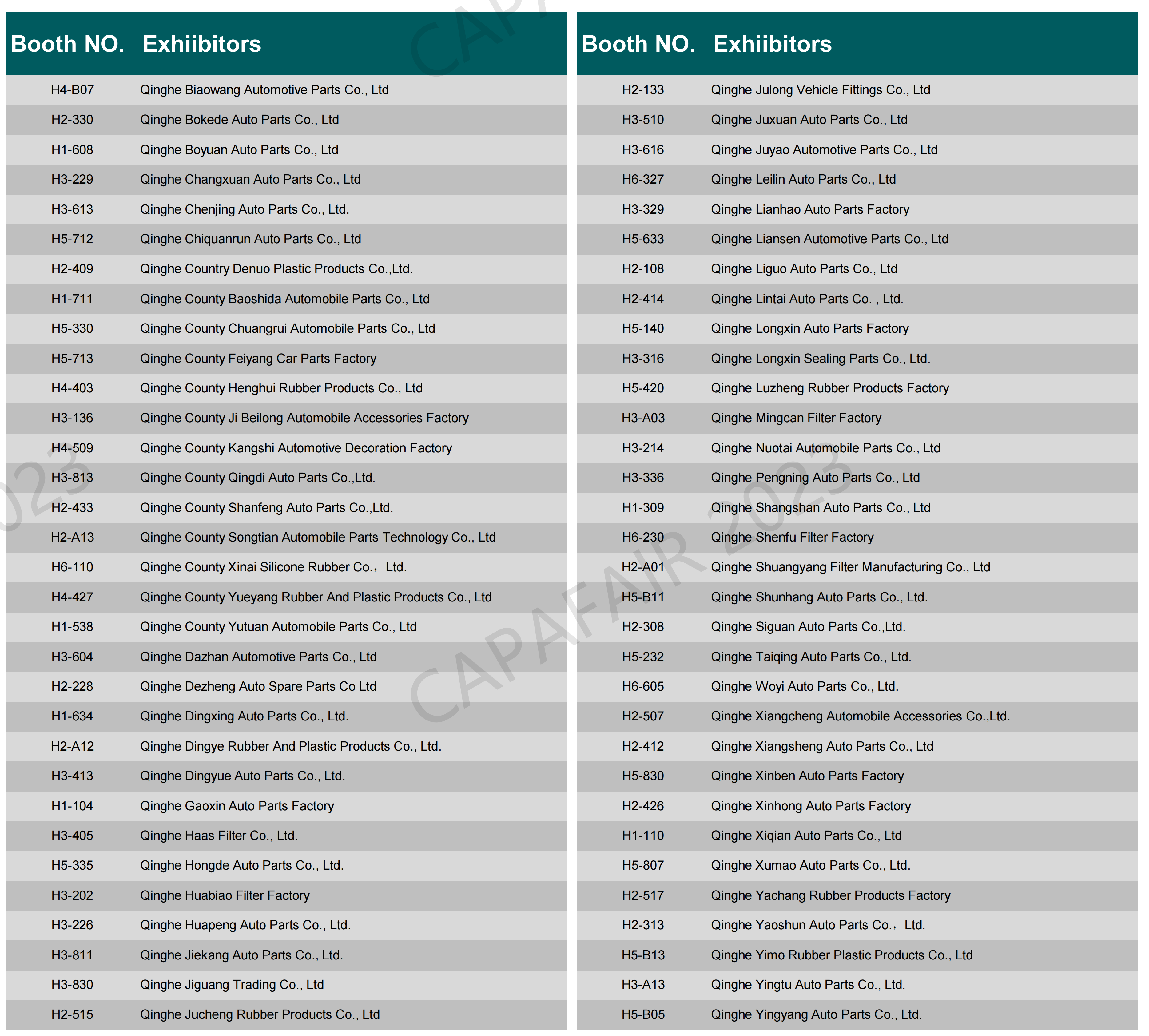
Task: Select Qinghe Bokede Auto Parts Co., Ltd
Action: (239, 120)
